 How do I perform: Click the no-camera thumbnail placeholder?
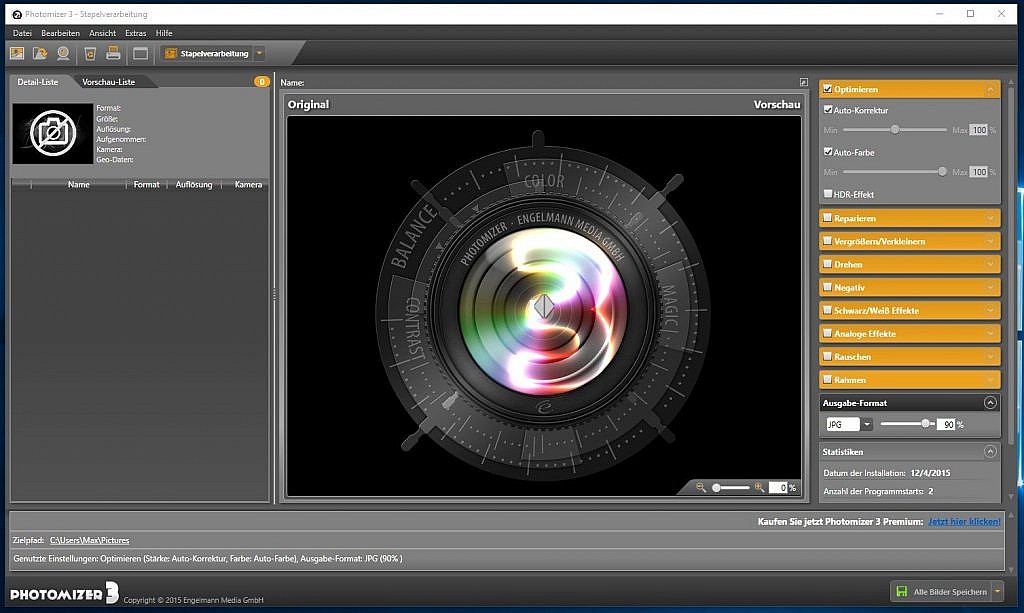click(x=53, y=134)
